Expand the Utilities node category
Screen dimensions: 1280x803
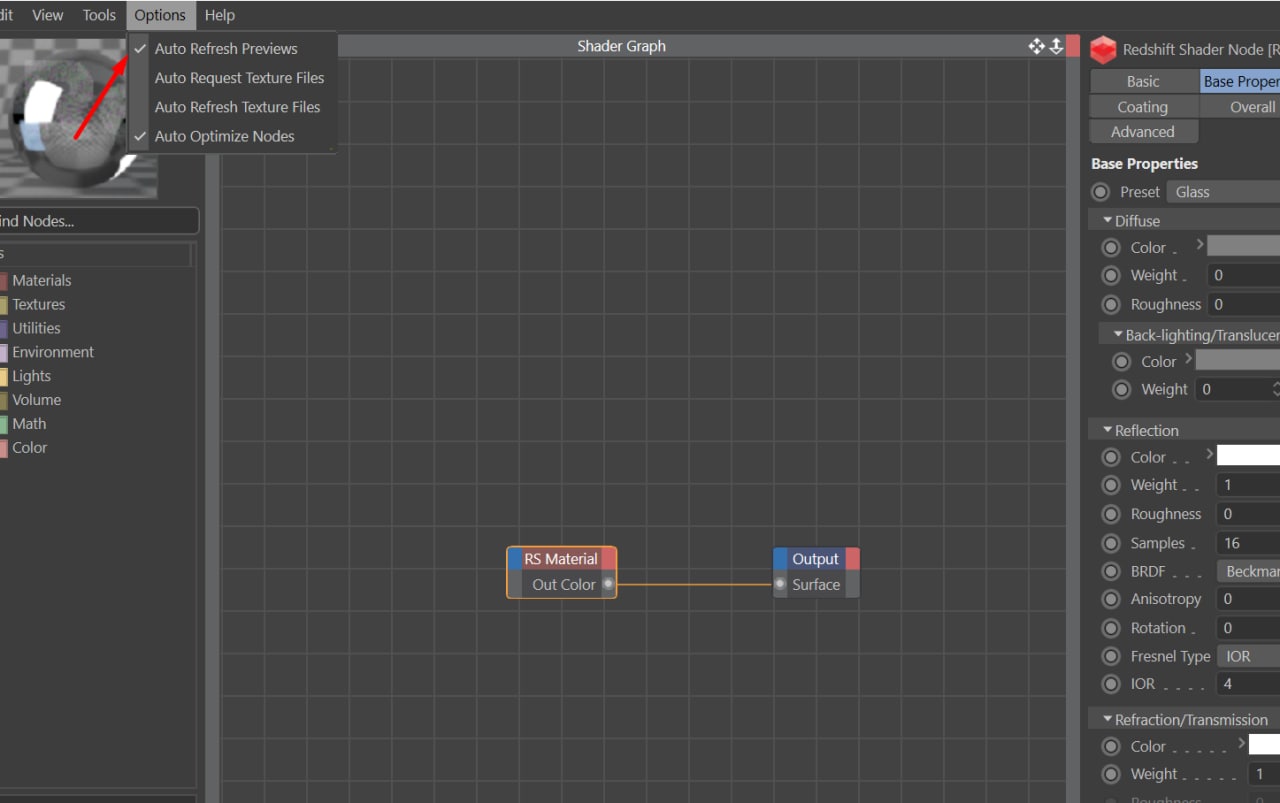tap(36, 329)
